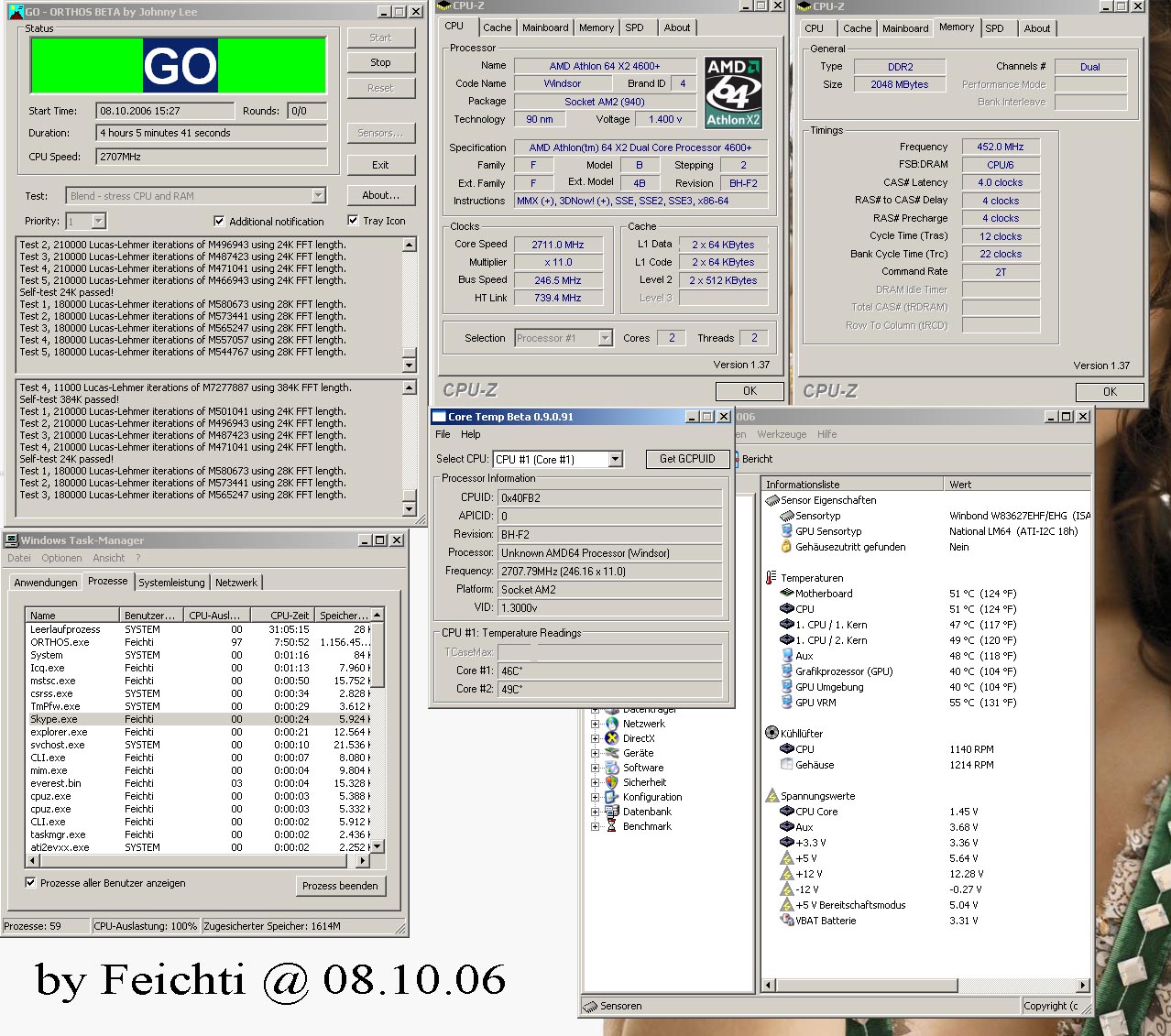Select the ORTHOS.exe process row
Viewport: 1171px width, 1036px height.
coord(199,642)
